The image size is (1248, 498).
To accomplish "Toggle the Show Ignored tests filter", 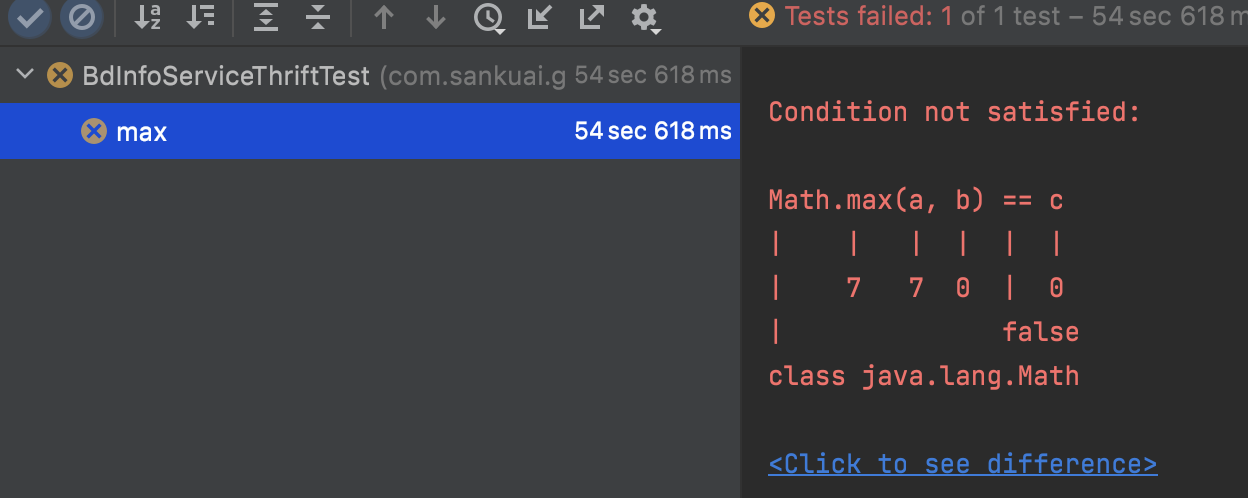I will [x=81, y=17].
